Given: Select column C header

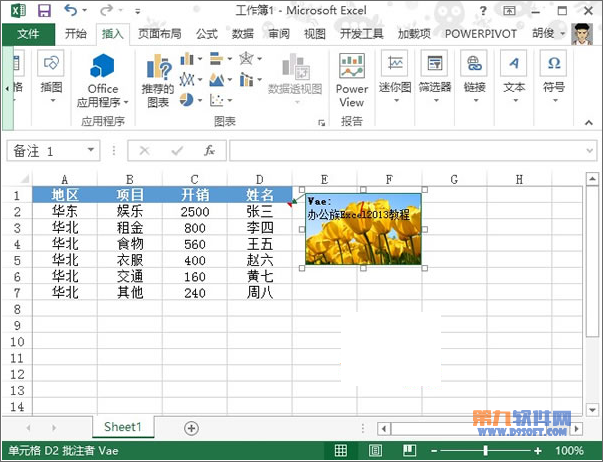Looking at the screenshot, I should point(195,180).
